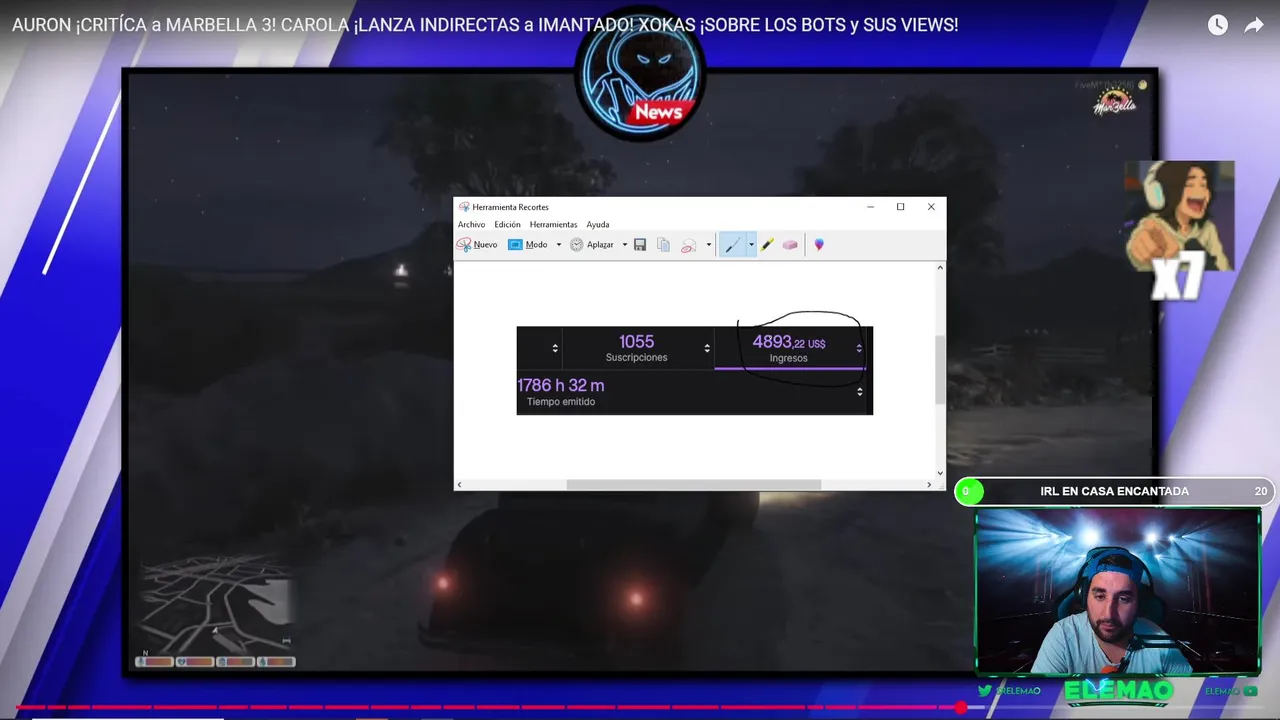Click the laughing emote X7 sticker

point(1179,230)
